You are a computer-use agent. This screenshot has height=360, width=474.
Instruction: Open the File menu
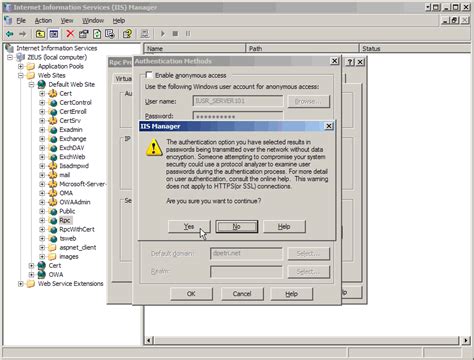(x=21, y=21)
